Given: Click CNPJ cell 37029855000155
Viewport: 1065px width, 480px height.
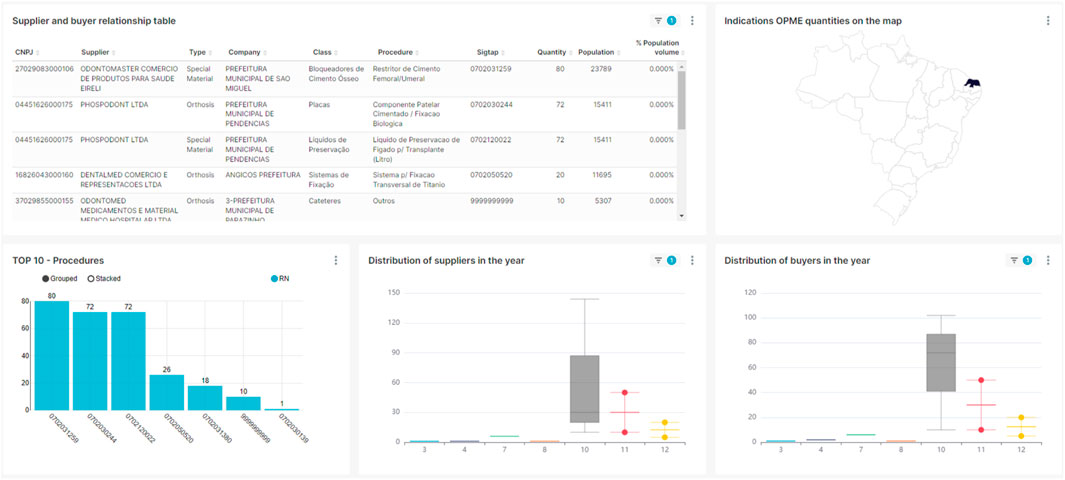Looking at the screenshot, I should point(44,202).
